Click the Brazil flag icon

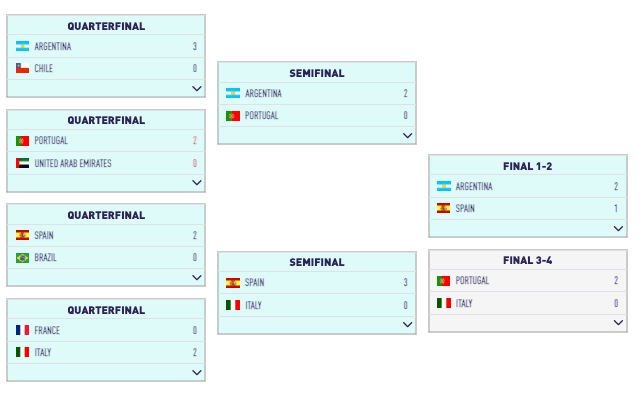pyautogui.click(x=22, y=258)
